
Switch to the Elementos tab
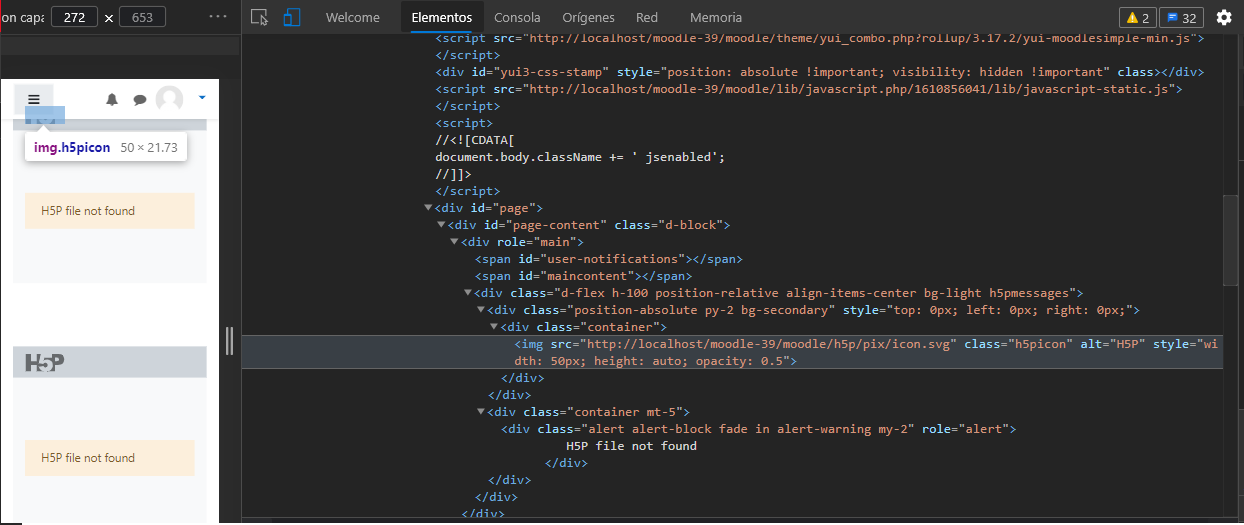click(x=442, y=18)
